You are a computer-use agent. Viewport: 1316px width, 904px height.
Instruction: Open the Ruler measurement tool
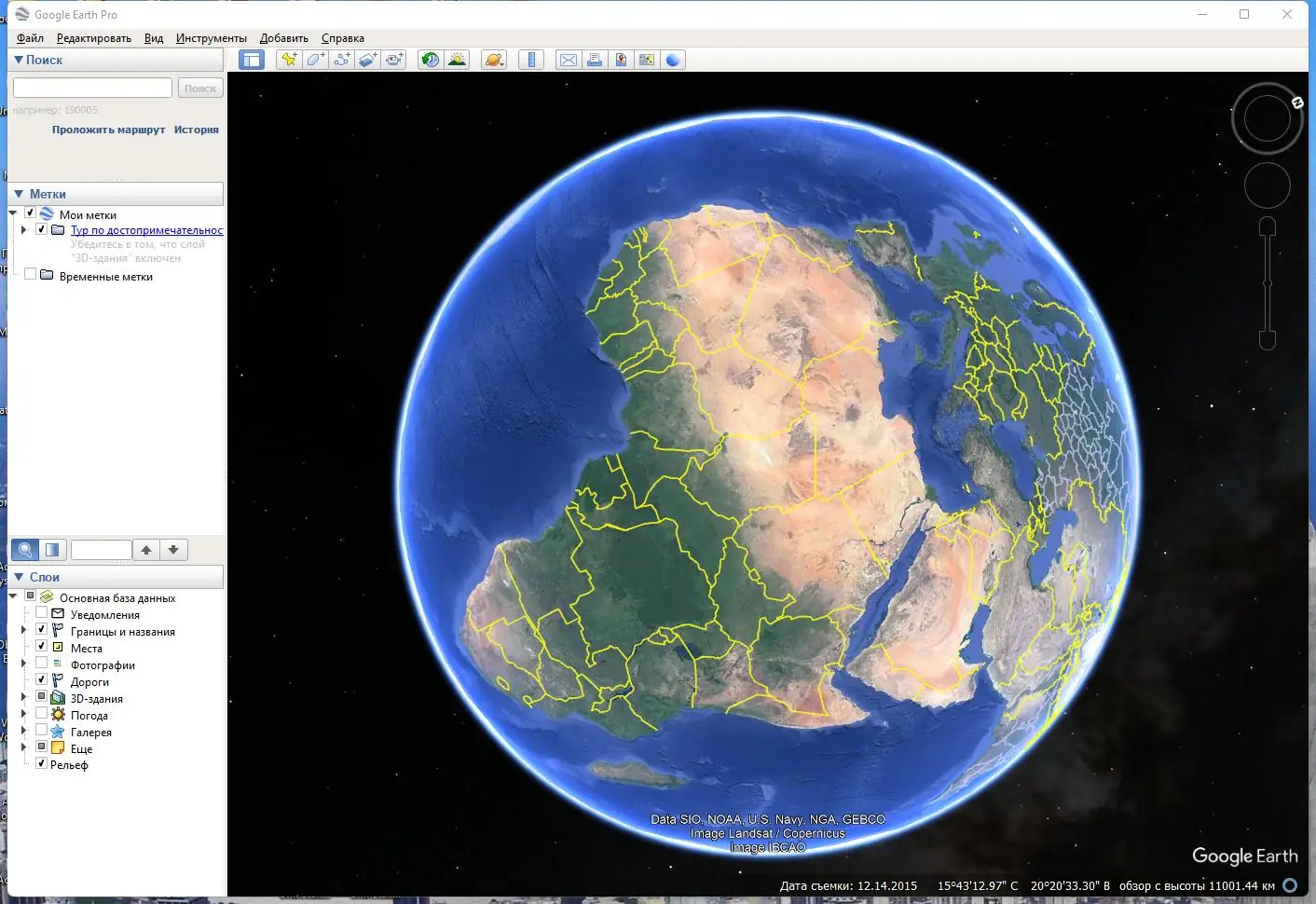(531, 59)
